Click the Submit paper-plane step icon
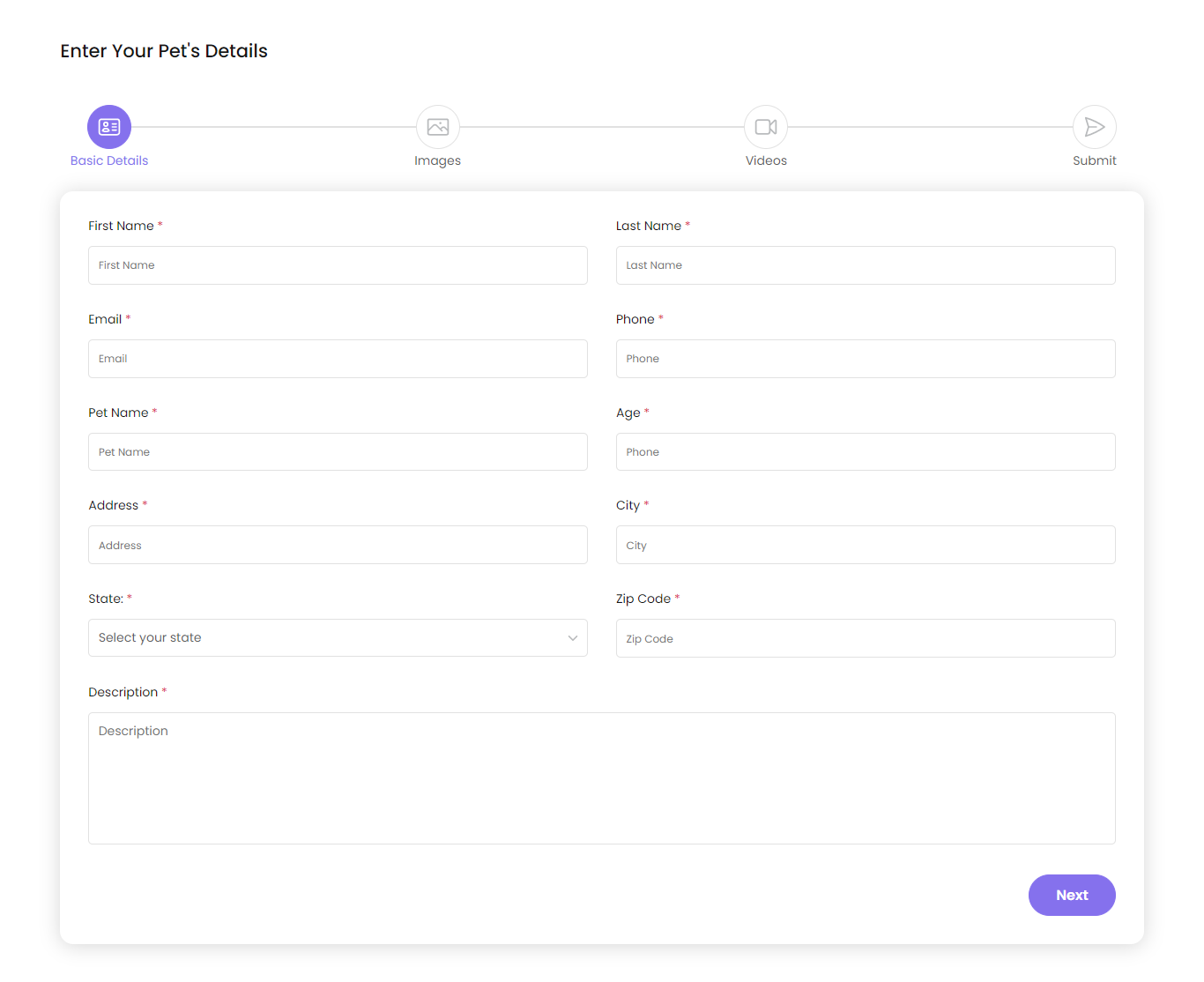Viewport: 1204px width, 982px height. click(1094, 126)
